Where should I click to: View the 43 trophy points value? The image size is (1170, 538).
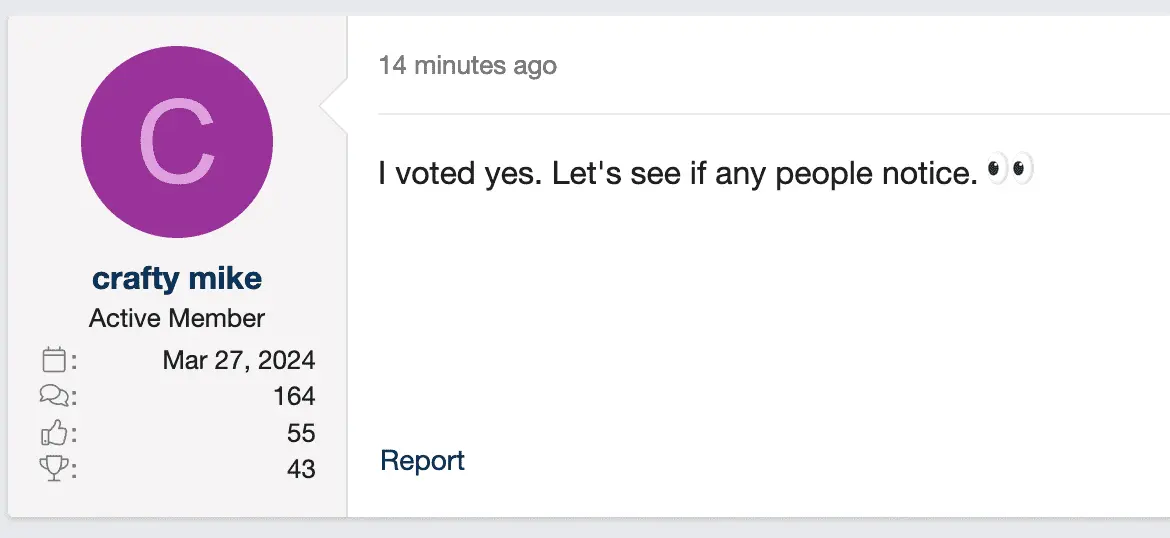pyautogui.click(x=301, y=468)
